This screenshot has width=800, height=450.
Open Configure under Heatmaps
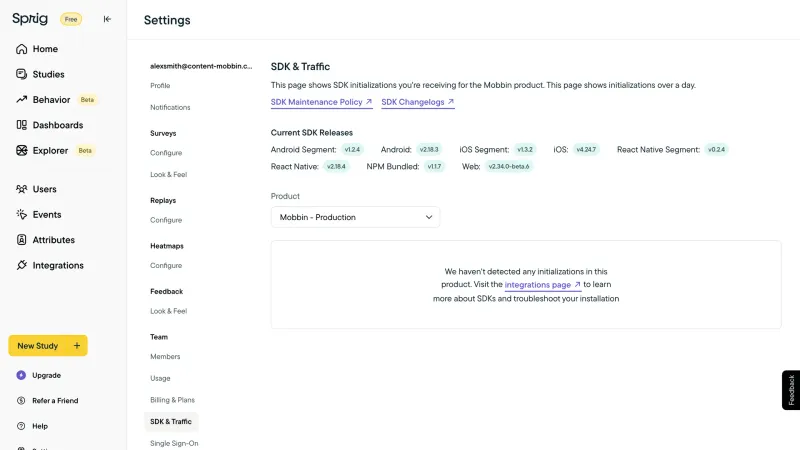click(166, 265)
